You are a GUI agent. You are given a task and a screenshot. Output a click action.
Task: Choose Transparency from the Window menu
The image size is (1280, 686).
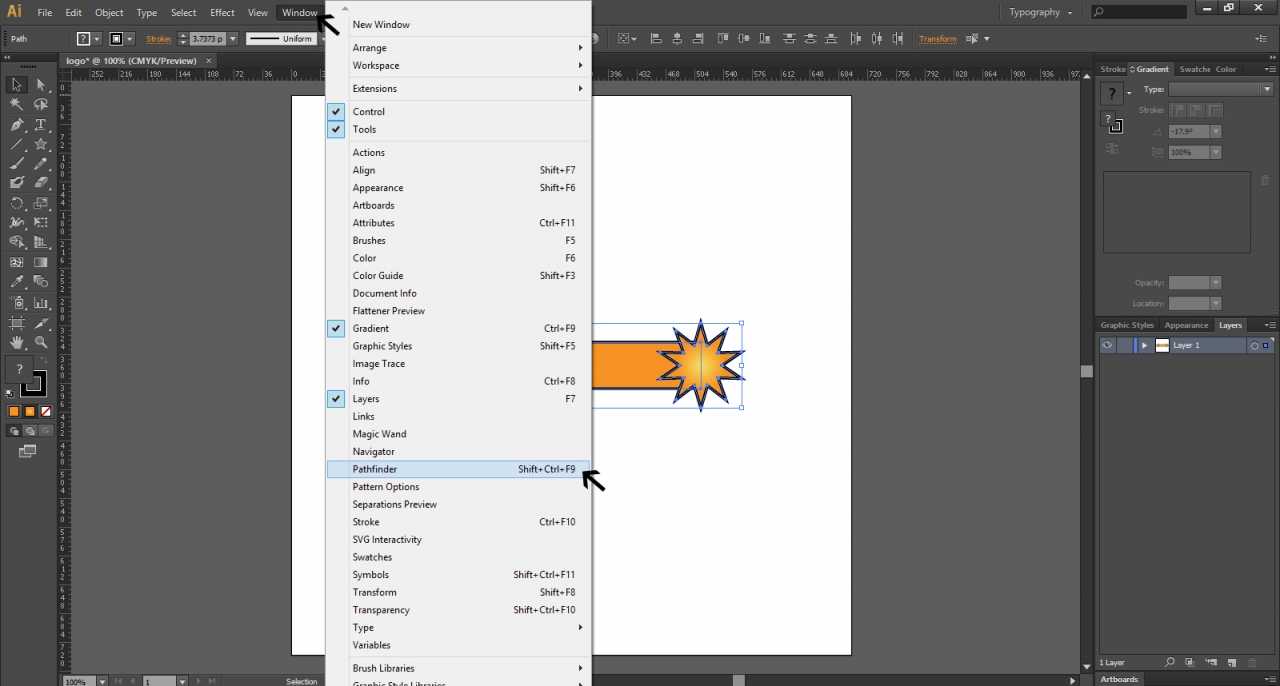click(459, 610)
